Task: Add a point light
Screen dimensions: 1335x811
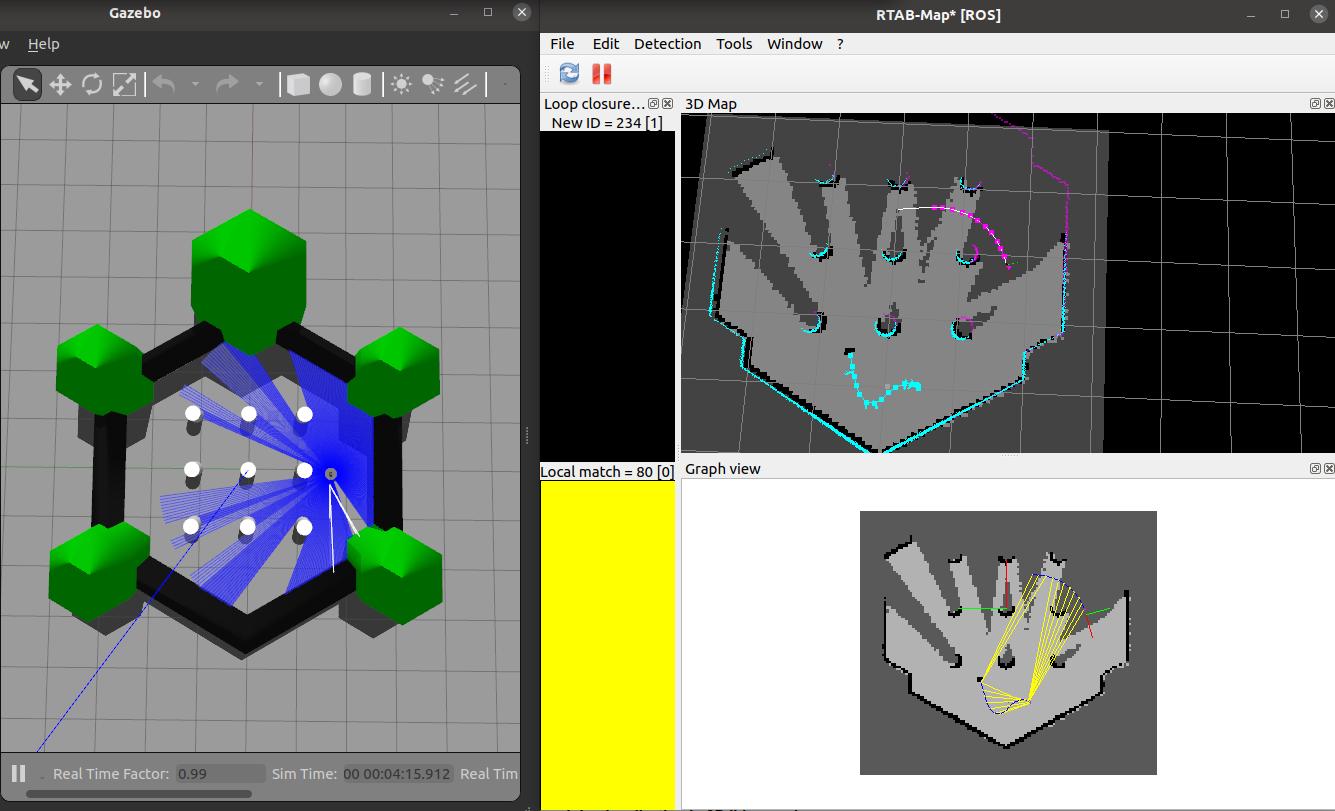Action: 401,85
